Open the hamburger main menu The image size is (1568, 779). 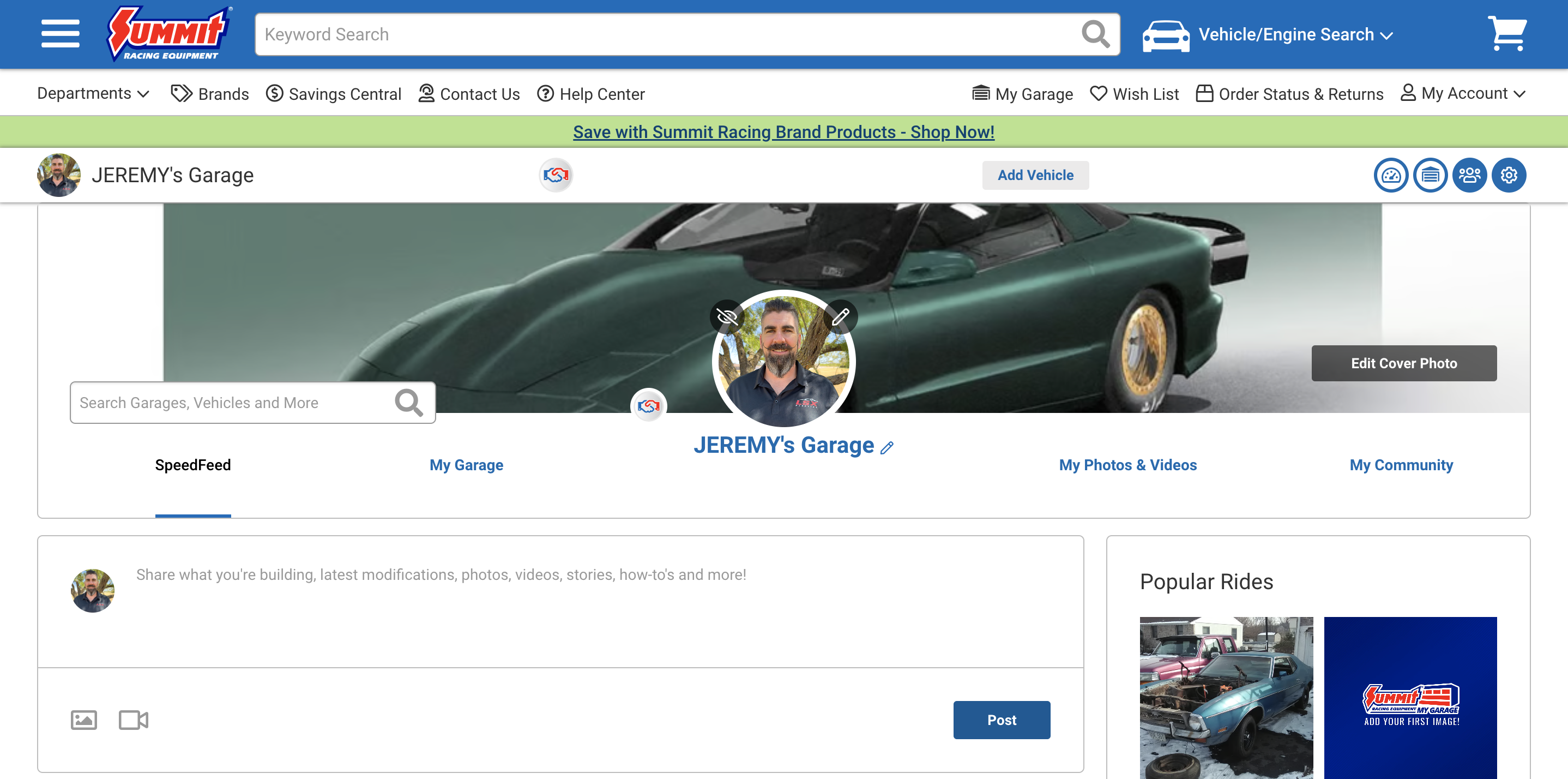pyautogui.click(x=61, y=34)
